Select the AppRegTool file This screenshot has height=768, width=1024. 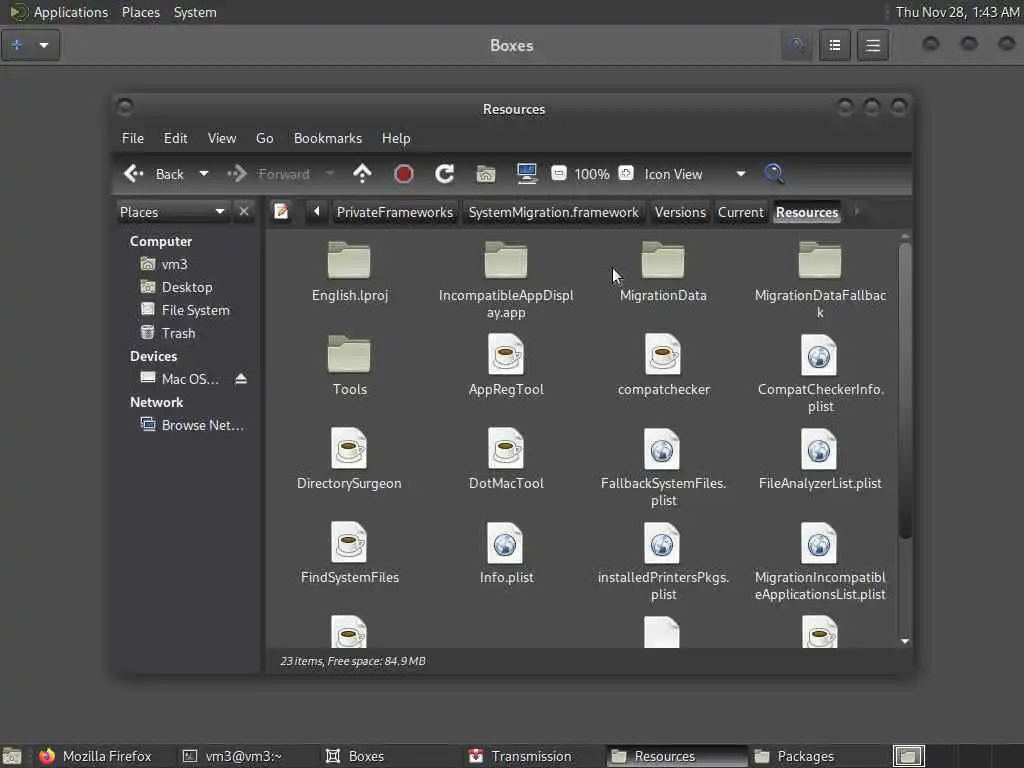(x=506, y=366)
